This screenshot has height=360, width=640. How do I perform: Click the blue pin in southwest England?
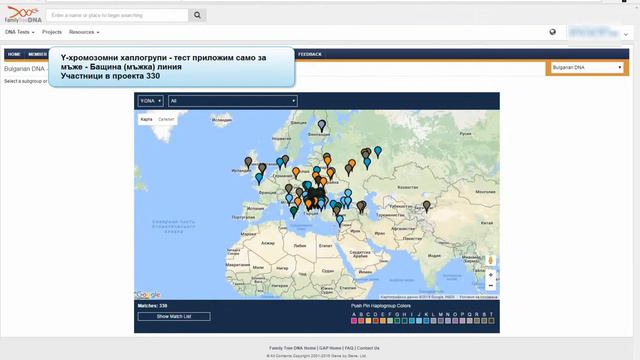259,179
